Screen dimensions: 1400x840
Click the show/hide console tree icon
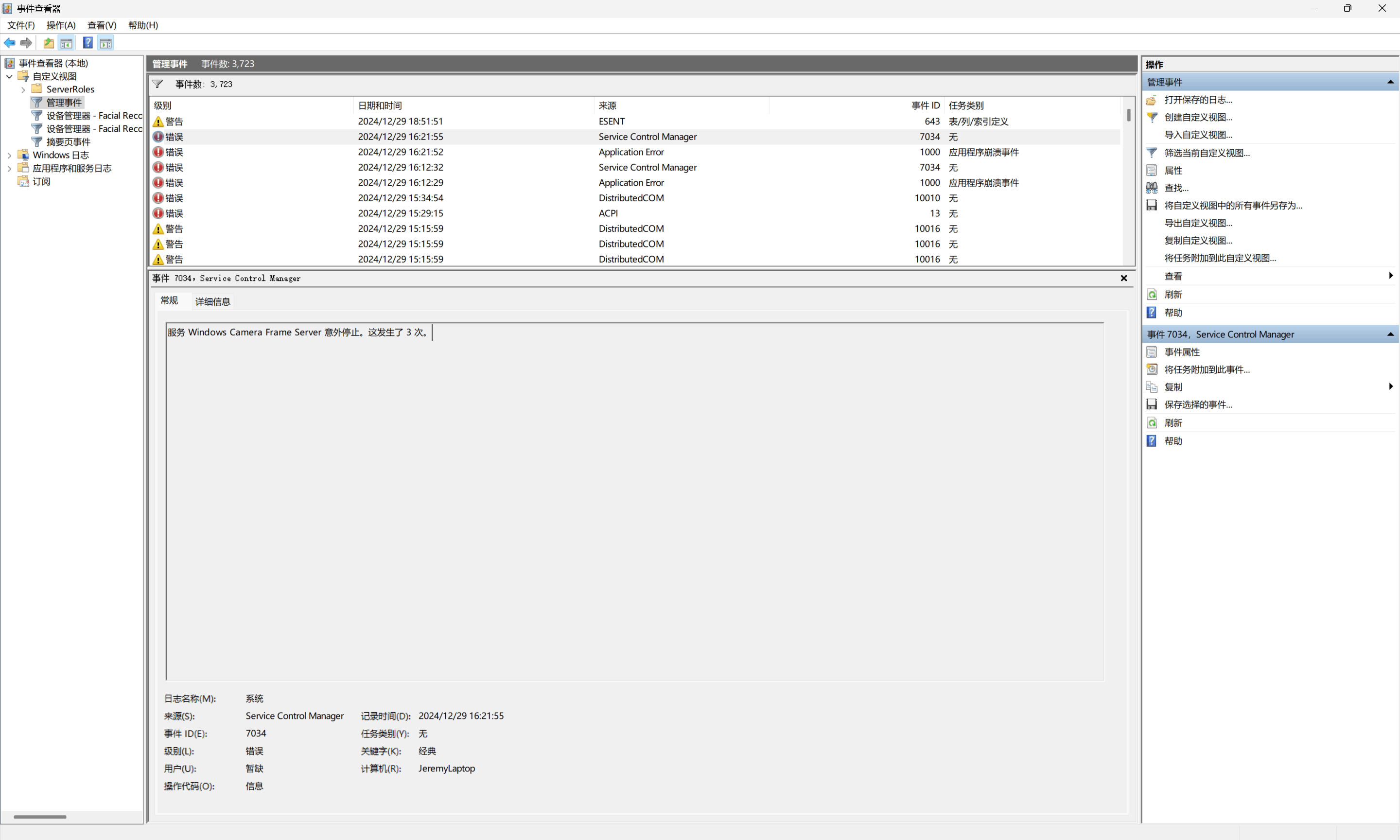(x=66, y=43)
